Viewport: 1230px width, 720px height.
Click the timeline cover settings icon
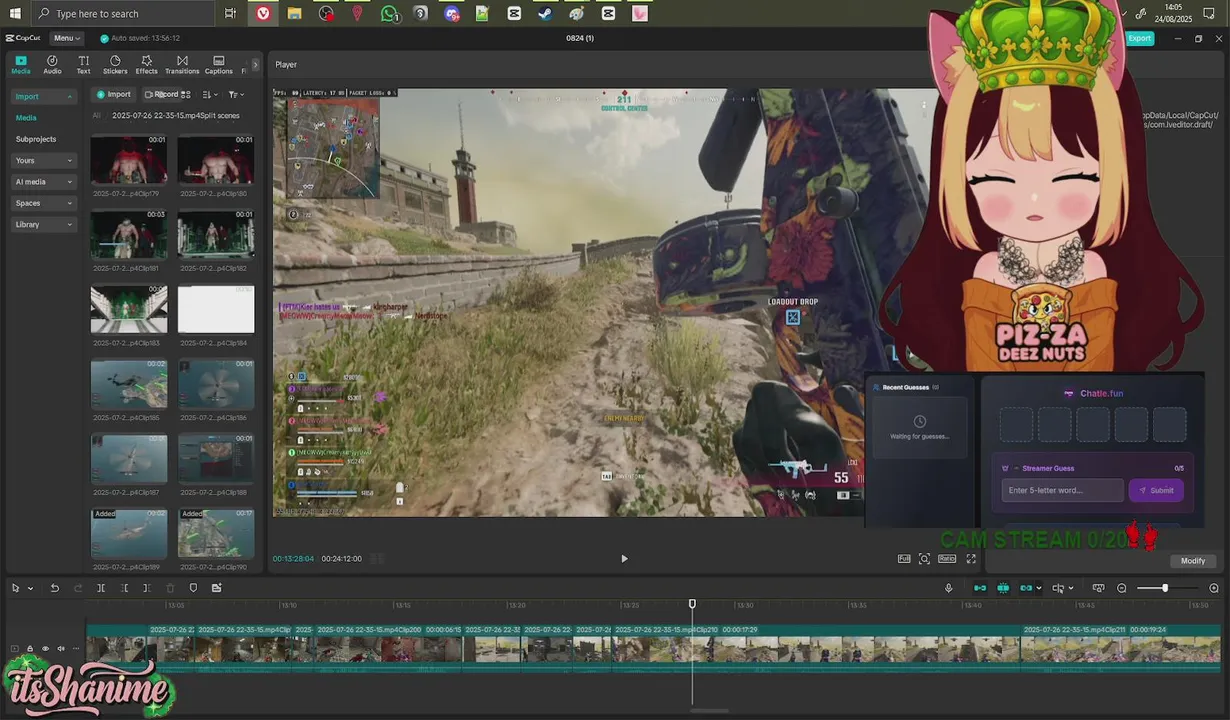(1098, 588)
